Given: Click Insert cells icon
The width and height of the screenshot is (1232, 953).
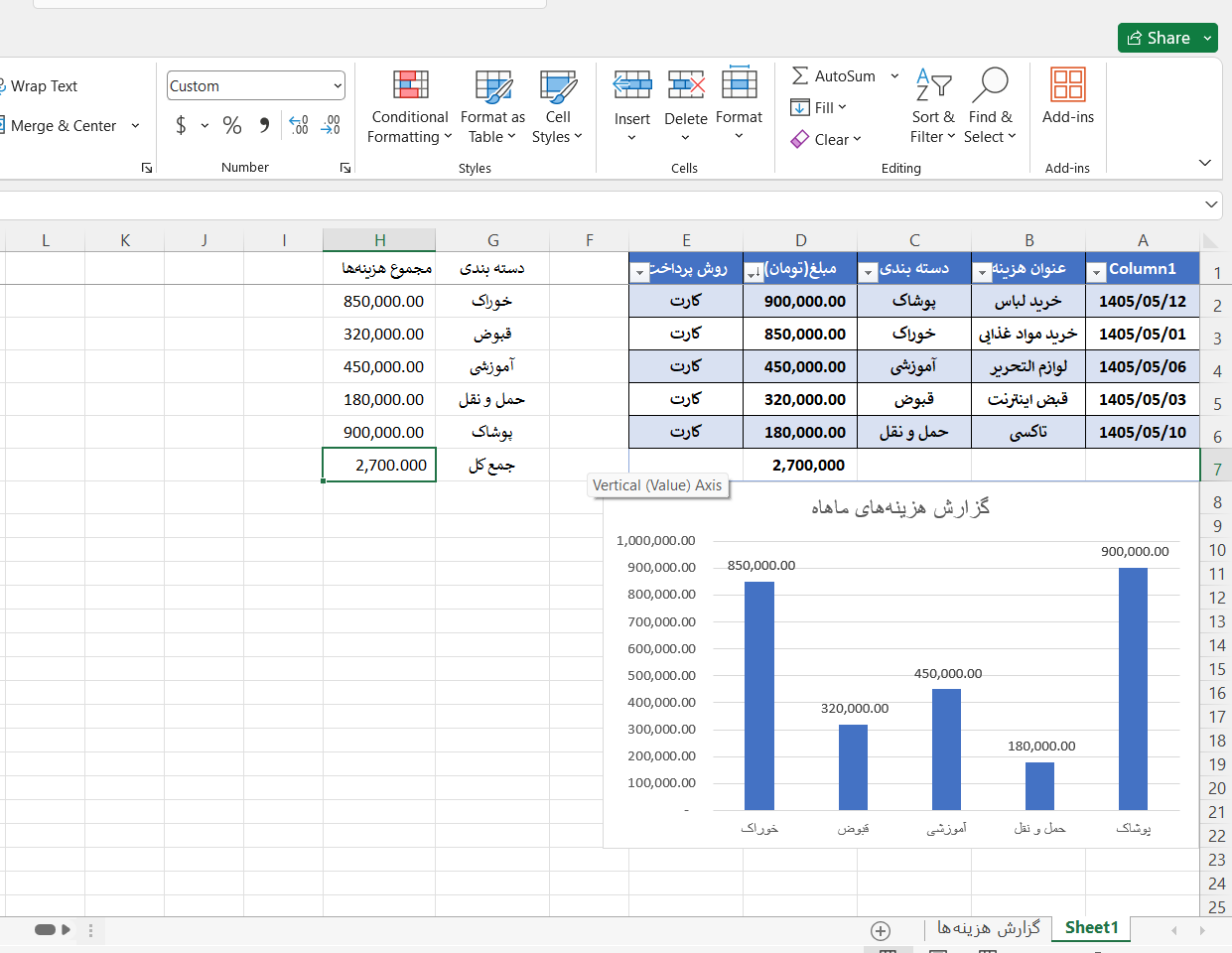Looking at the screenshot, I should point(632,85).
